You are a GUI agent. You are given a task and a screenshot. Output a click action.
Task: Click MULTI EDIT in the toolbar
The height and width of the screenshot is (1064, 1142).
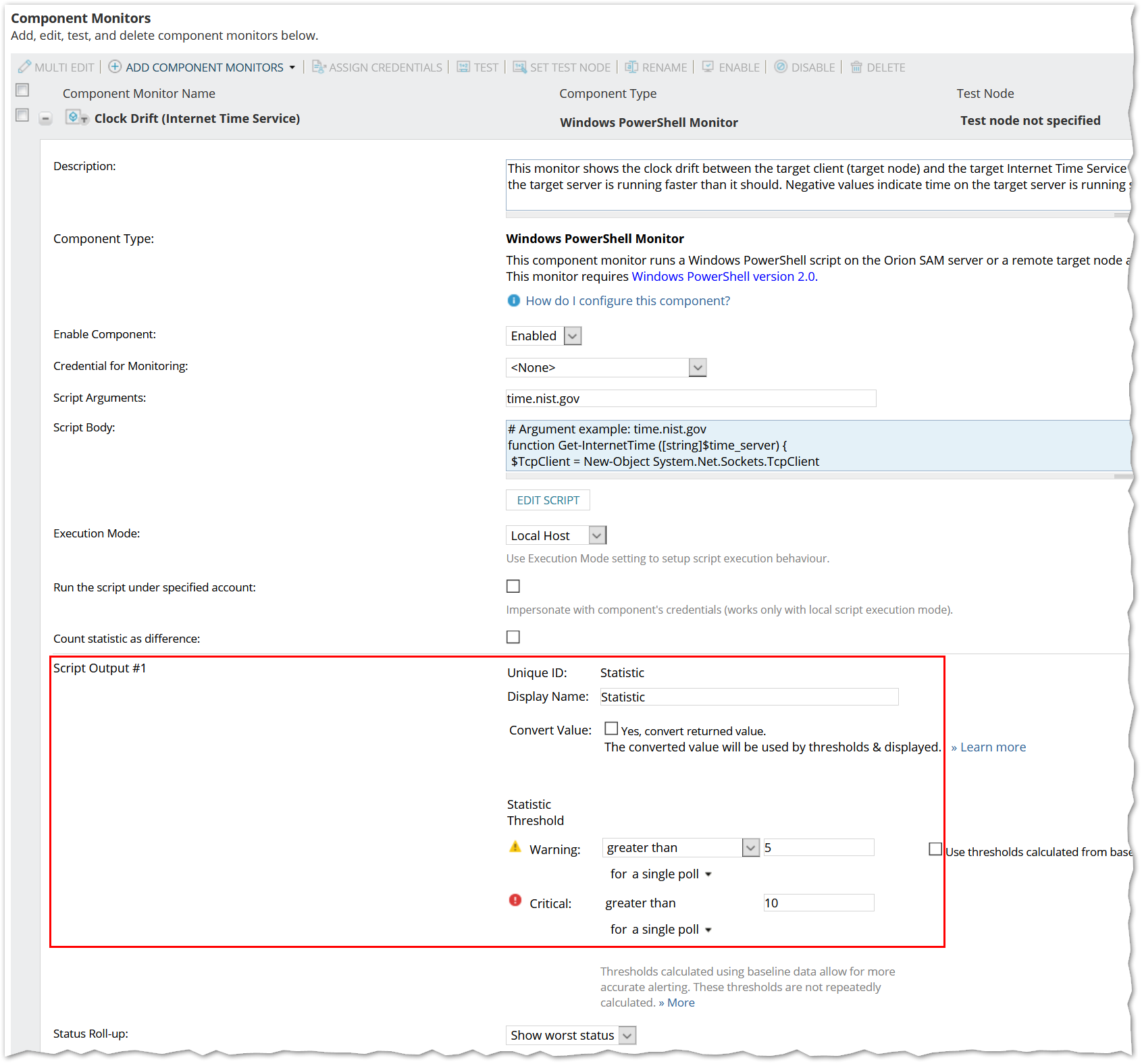(64, 68)
